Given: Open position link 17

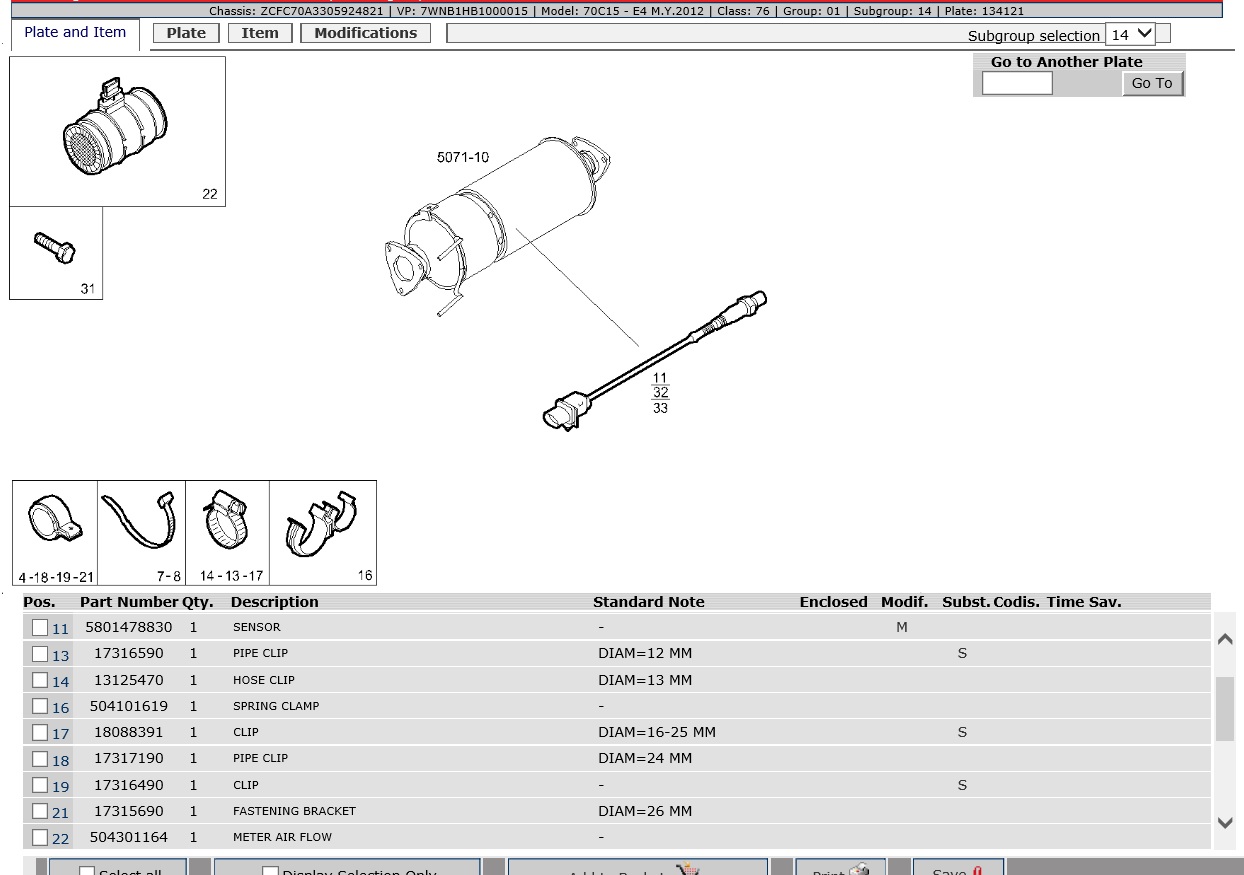Looking at the screenshot, I should pos(61,734).
